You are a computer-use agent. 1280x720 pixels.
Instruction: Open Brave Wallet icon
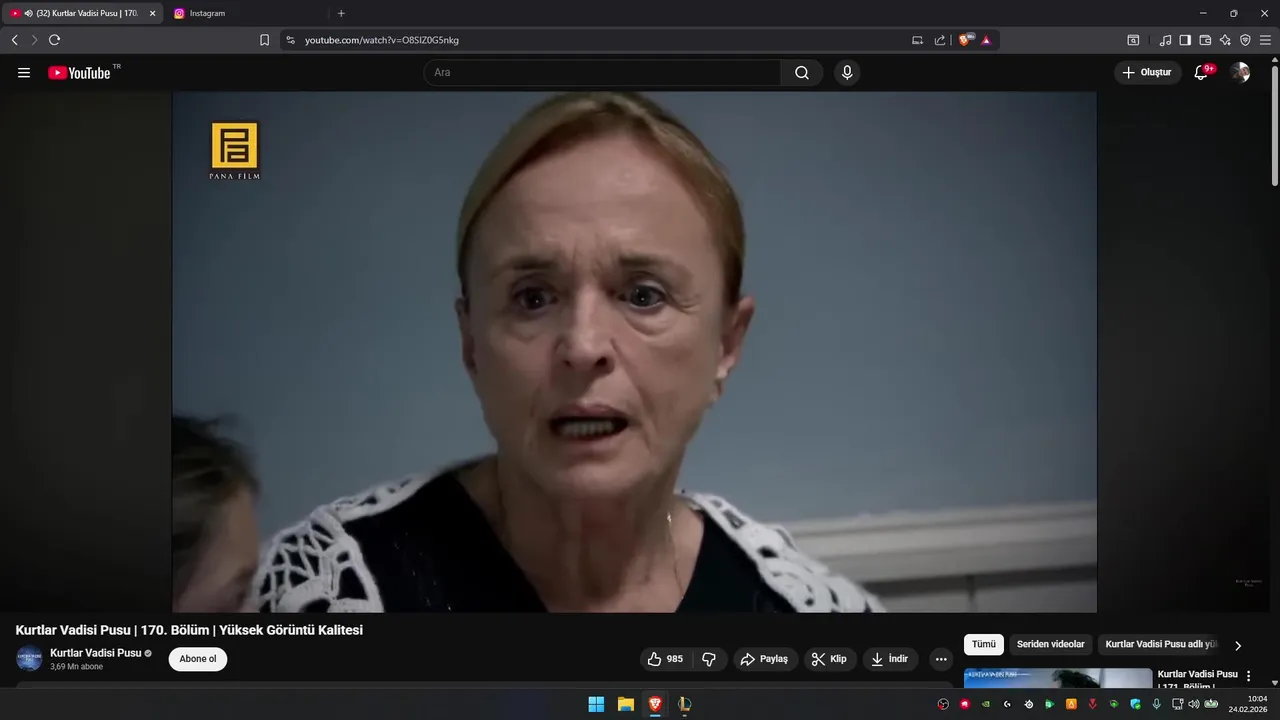[1205, 40]
